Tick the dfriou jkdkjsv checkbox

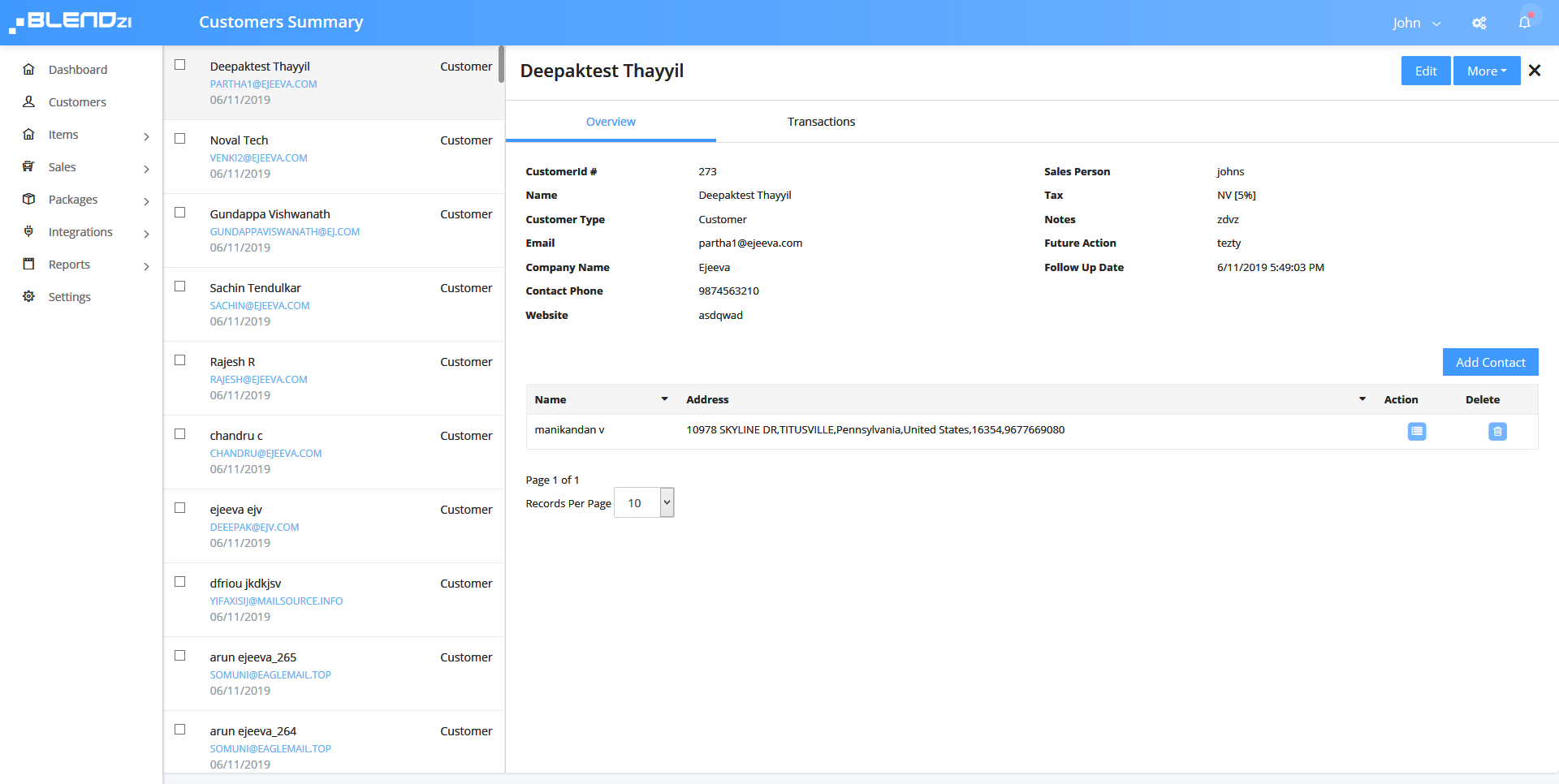(x=180, y=582)
